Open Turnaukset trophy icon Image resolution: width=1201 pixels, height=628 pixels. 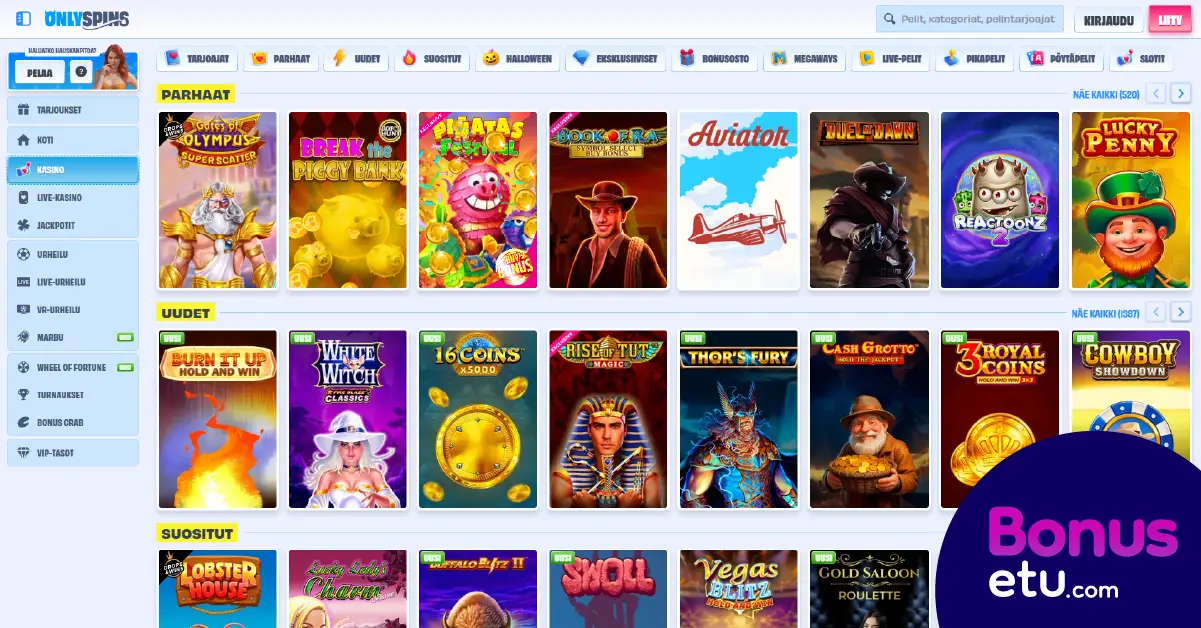click(x=24, y=395)
